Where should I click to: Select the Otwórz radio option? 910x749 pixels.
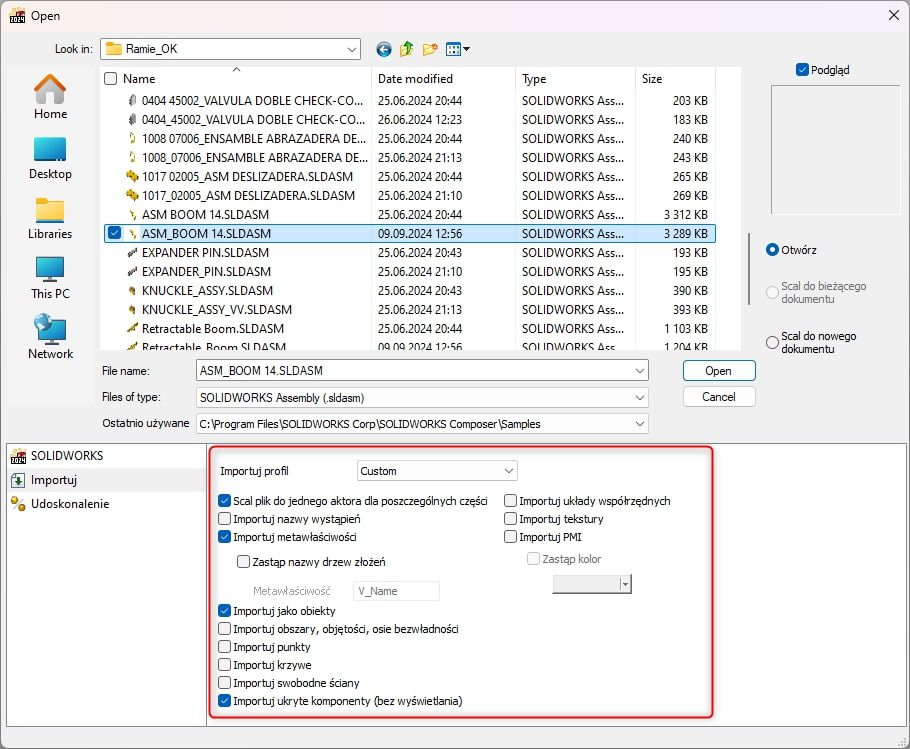pyautogui.click(x=772, y=250)
